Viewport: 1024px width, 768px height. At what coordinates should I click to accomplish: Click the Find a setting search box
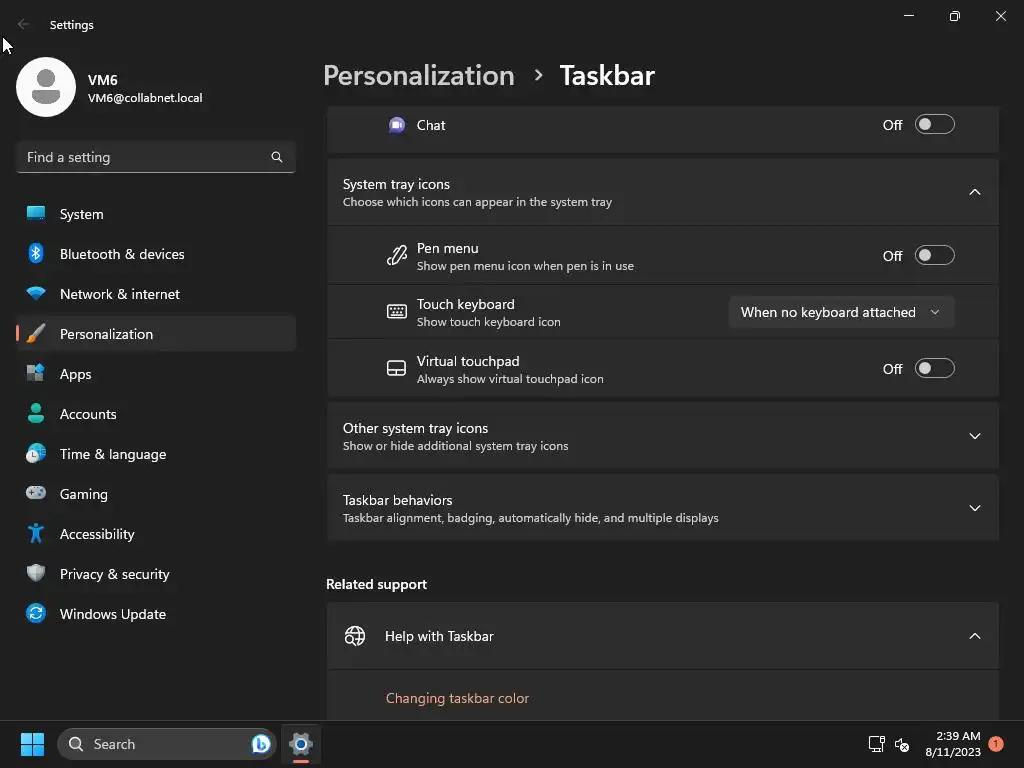pyautogui.click(x=145, y=157)
